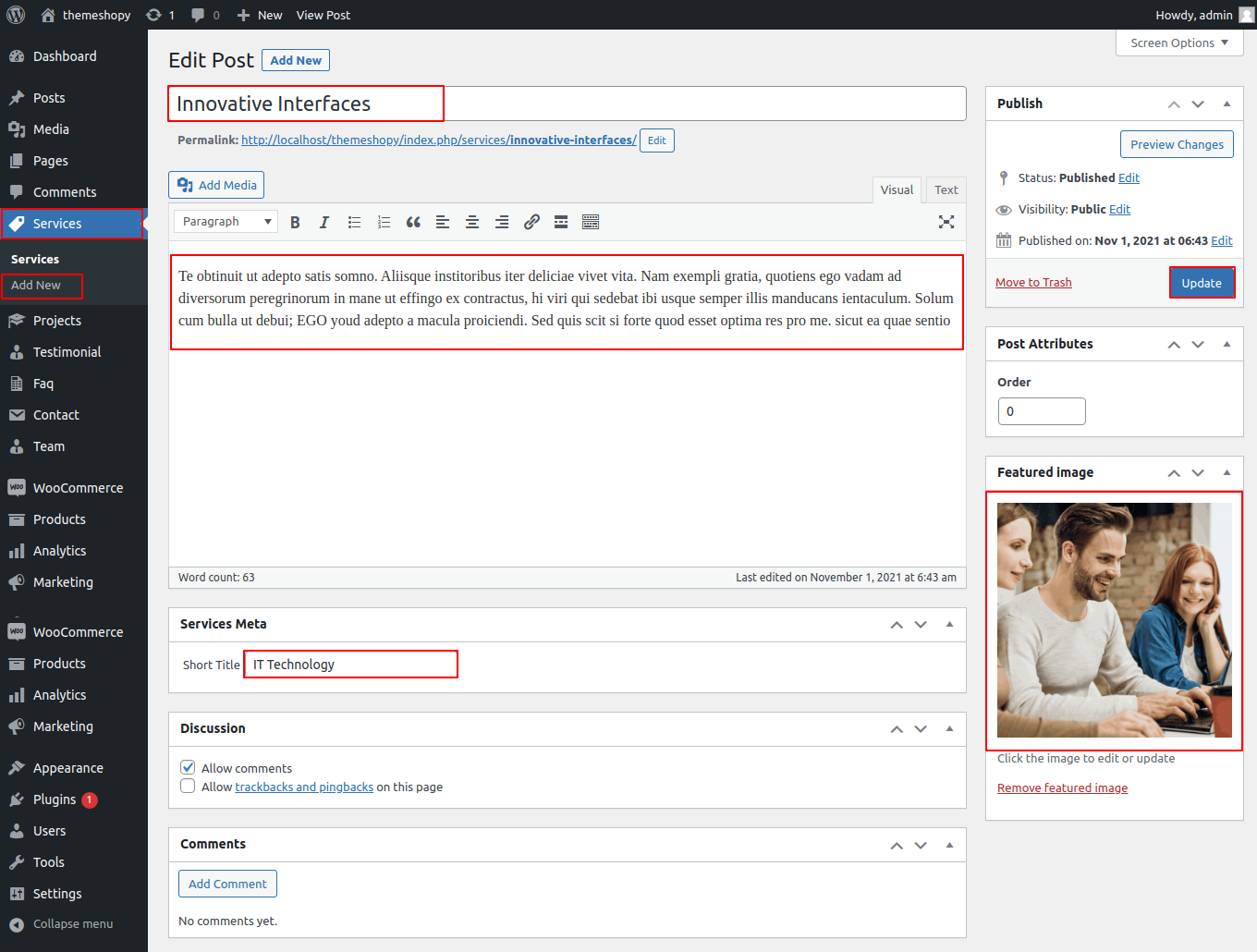Enable trackbacks and pingbacks checkbox
The width and height of the screenshot is (1257, 952).
(x=188, y=787)
